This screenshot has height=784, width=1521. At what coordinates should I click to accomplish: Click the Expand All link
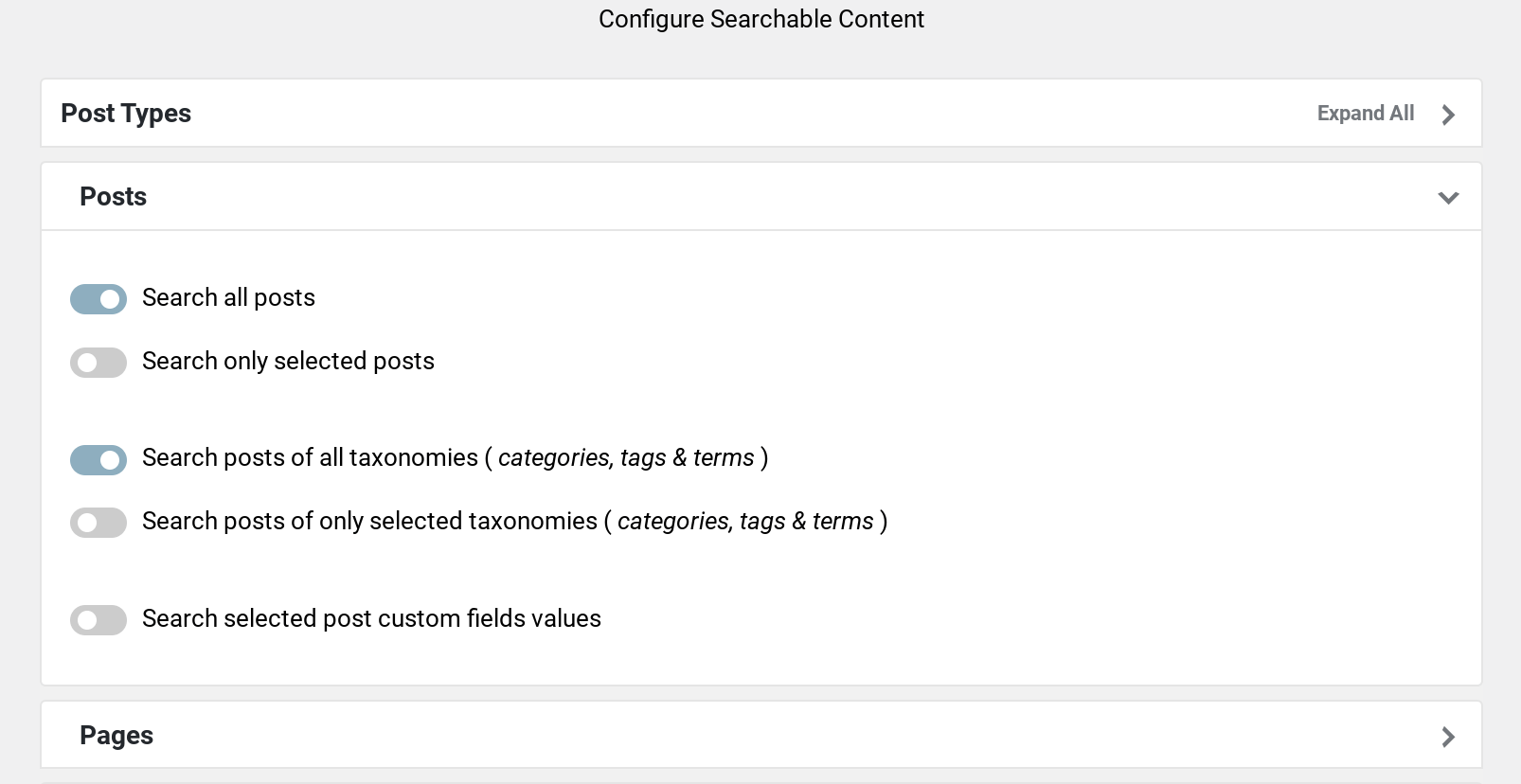[x=1365, y=114]
